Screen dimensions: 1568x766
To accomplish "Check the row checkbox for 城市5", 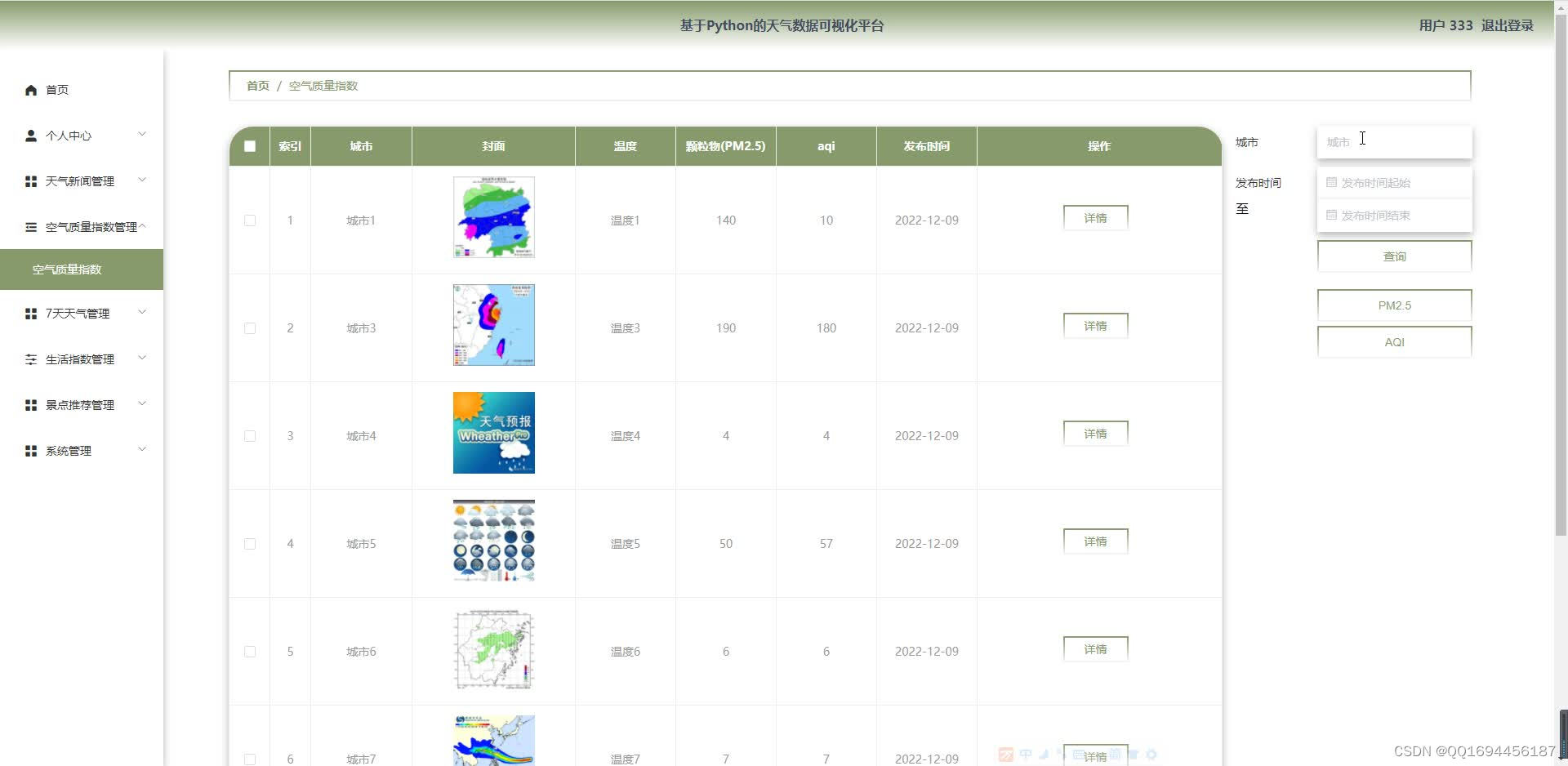I will point(250,544).
